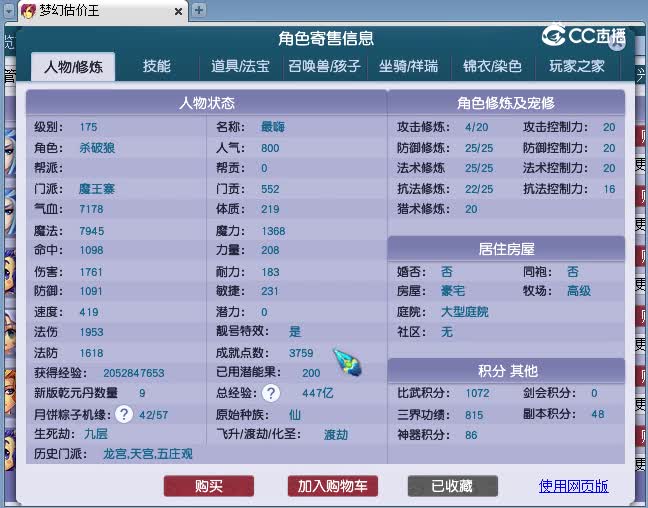Click the 成就点数 value 3759
The height and width of the screenshot is (508, 648).
pos(301,353)
